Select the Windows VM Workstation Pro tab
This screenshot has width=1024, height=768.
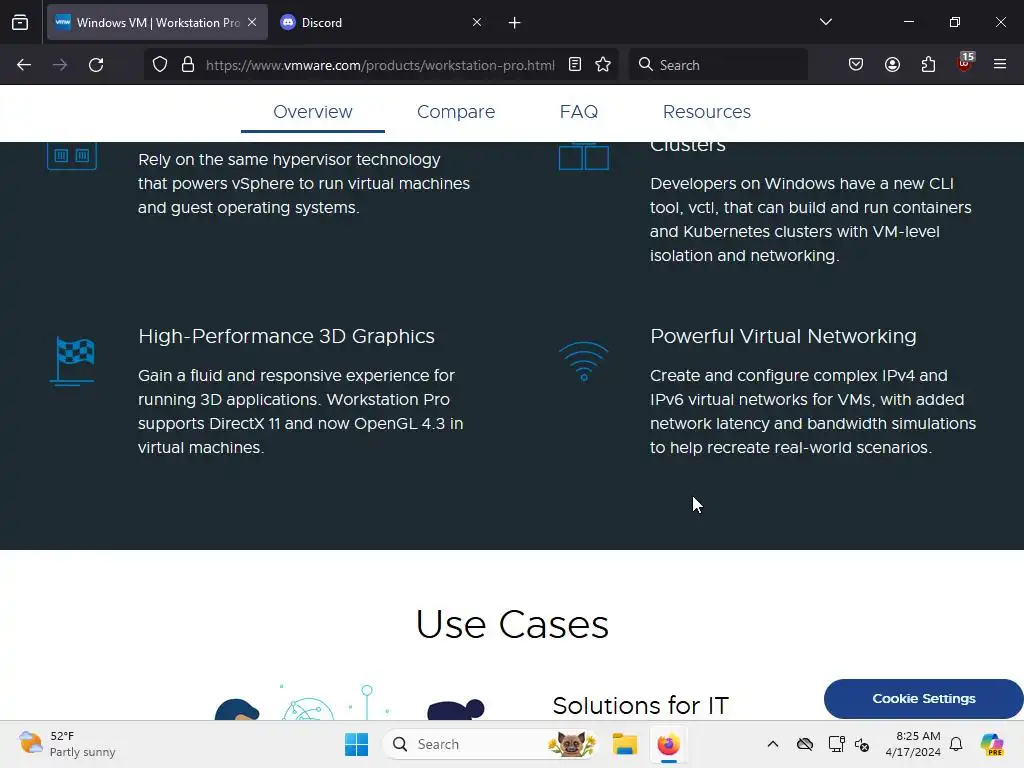157,22
